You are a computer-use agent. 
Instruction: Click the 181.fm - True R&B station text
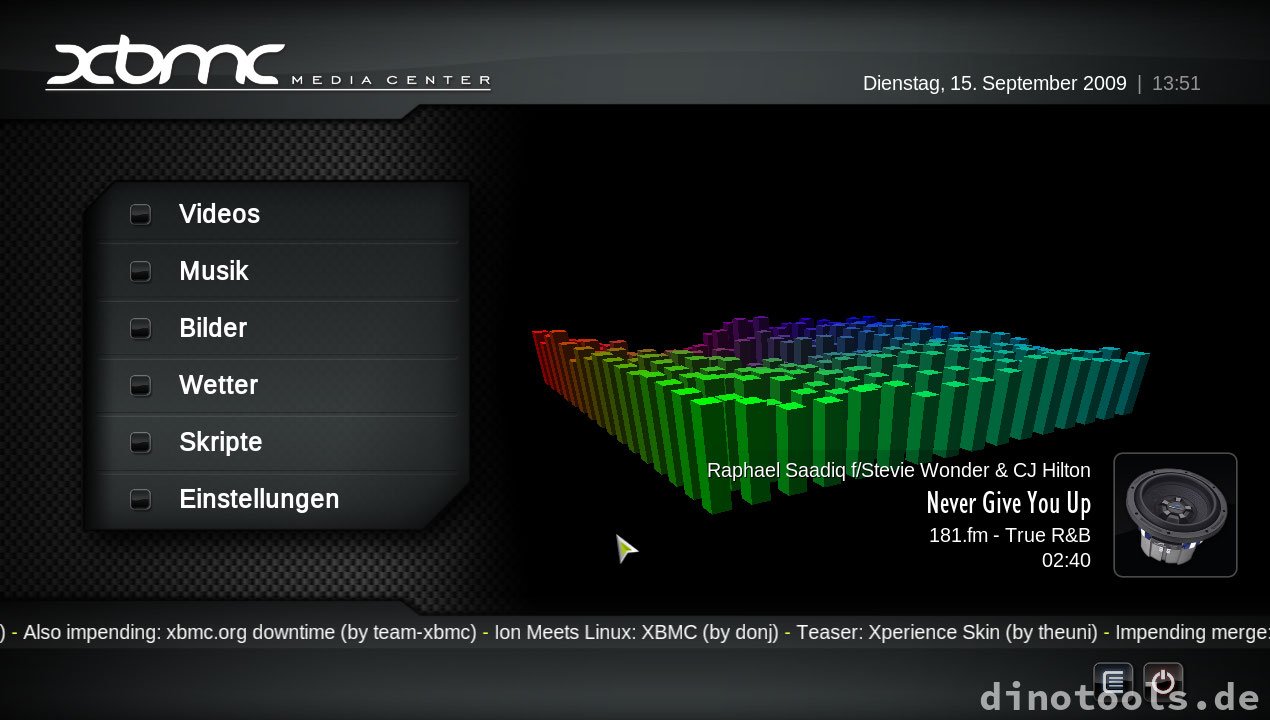(x=1010, y=535)
